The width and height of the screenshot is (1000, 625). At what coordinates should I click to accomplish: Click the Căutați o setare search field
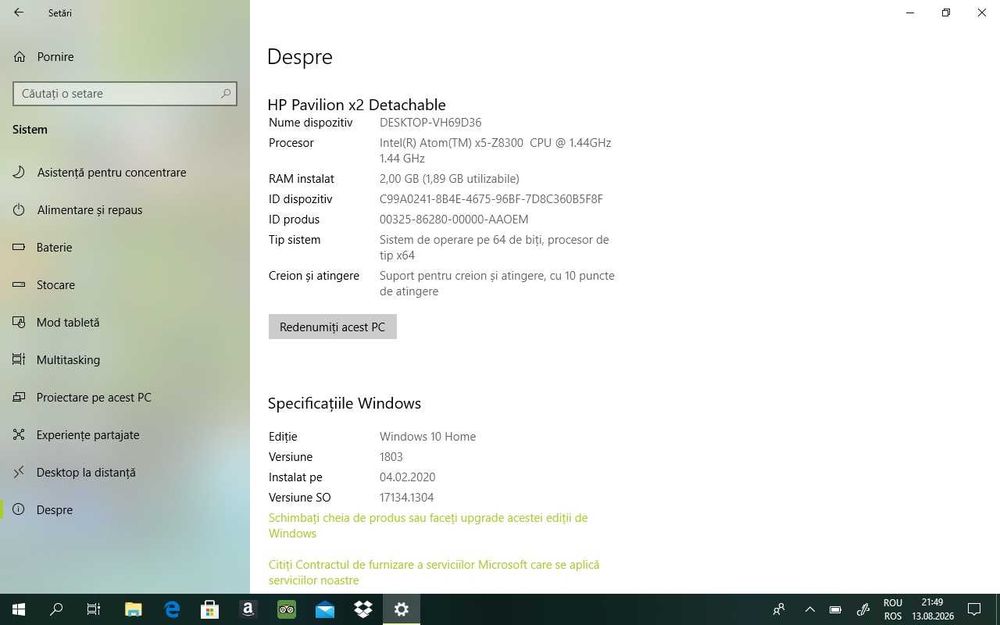coord(124,94)
